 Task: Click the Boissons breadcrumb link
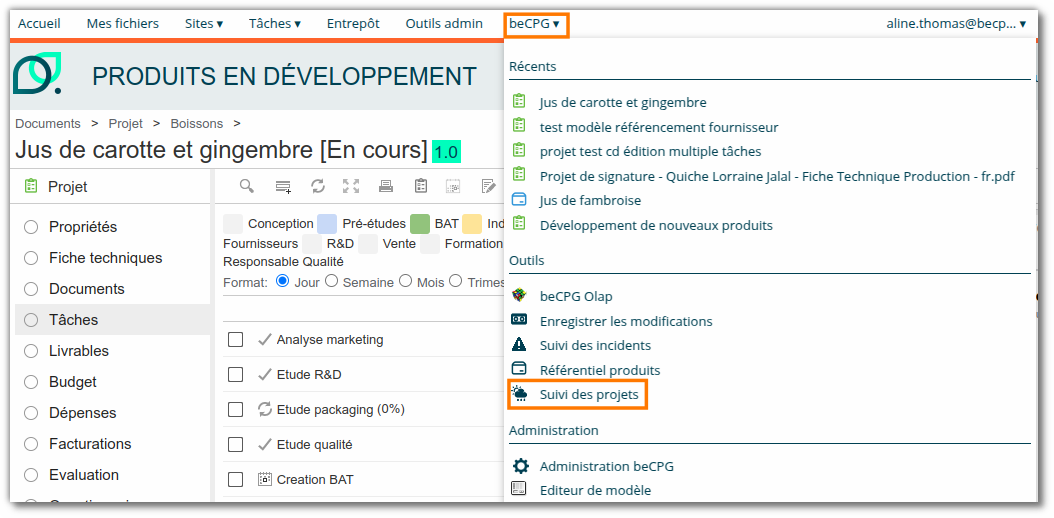pos(196,124)
